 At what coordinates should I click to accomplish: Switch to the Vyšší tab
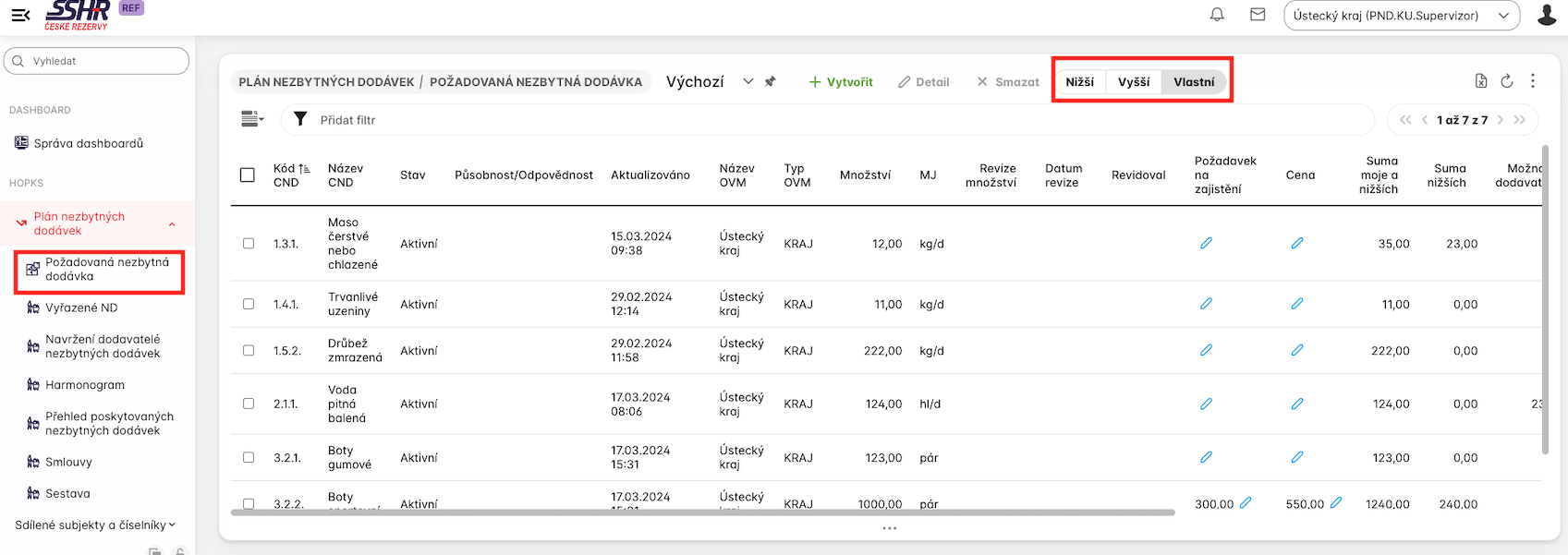pos(1134,82)
